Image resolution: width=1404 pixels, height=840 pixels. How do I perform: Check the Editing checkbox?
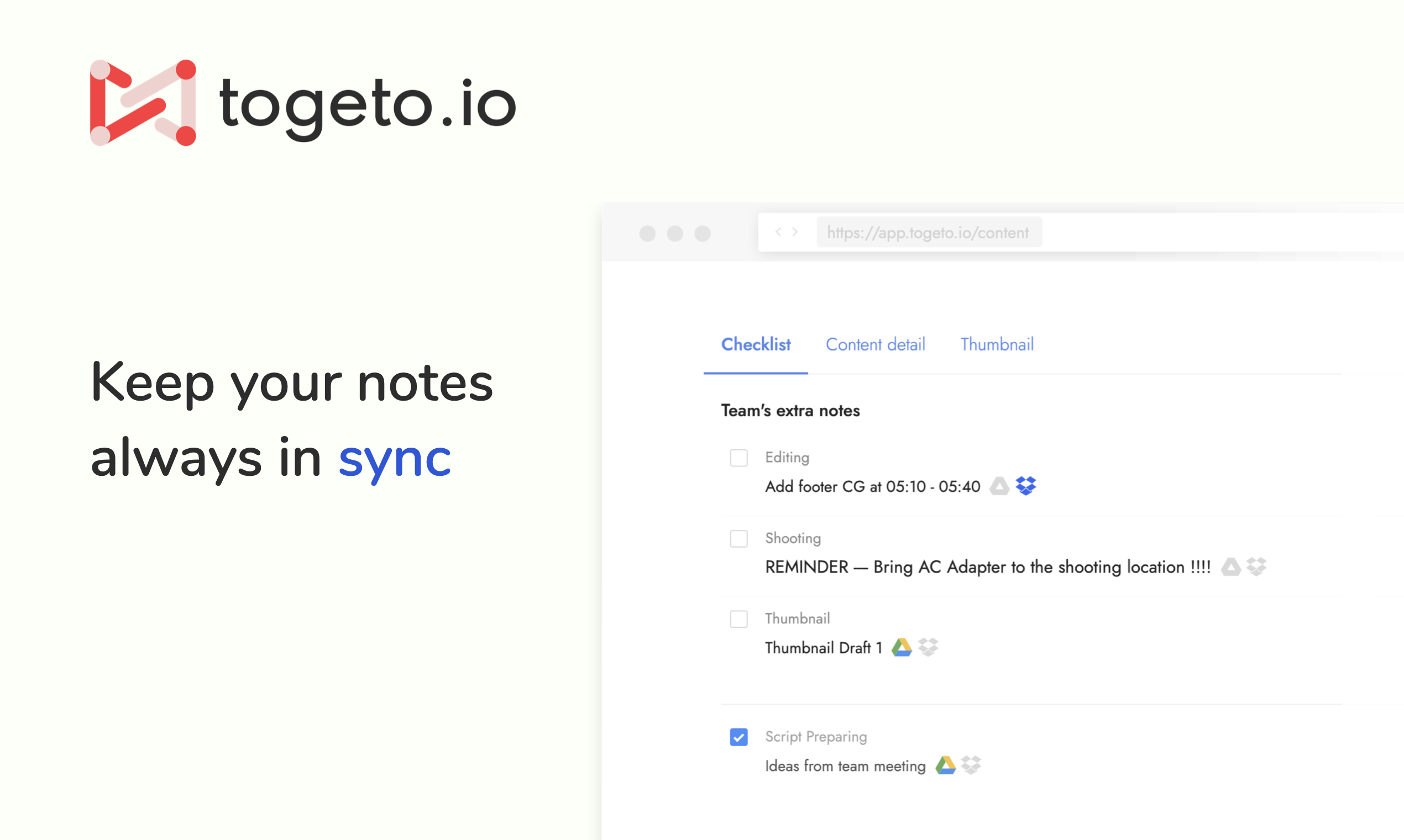(x=738, y=458)
